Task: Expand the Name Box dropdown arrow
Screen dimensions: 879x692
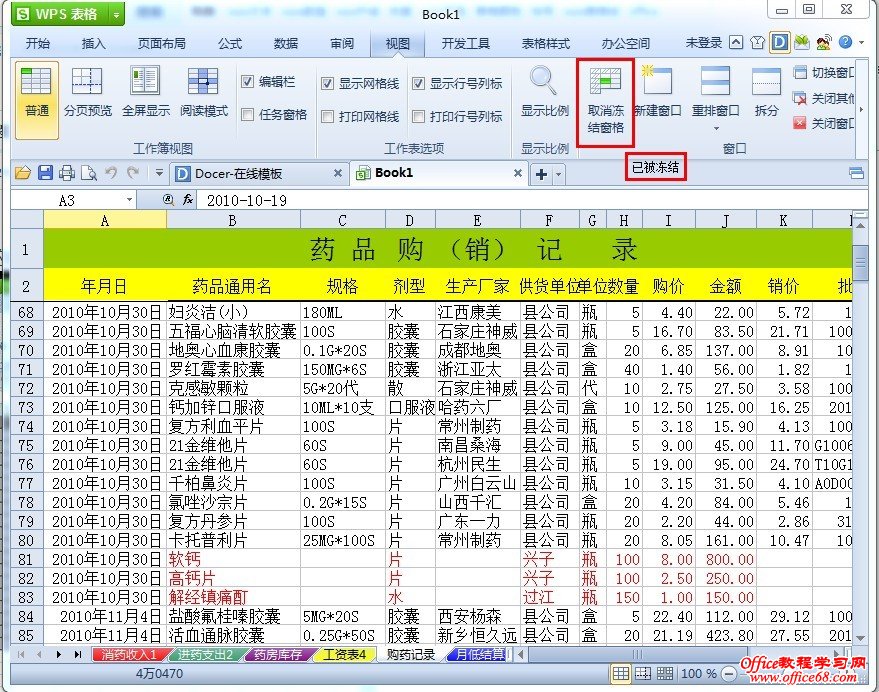Action: pos(129,200)
